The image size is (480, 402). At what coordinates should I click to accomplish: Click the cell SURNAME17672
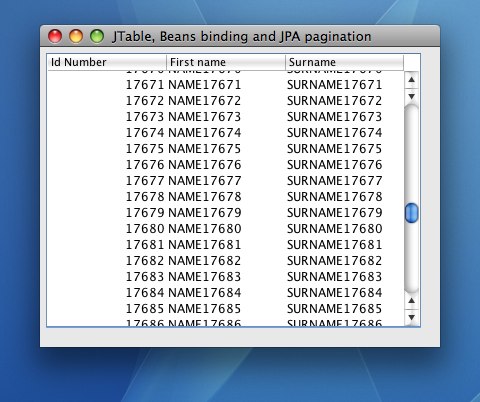pos(345,101)
